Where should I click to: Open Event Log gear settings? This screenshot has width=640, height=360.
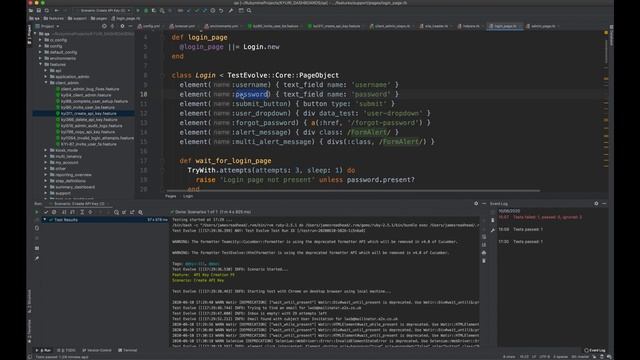(596, 203)
